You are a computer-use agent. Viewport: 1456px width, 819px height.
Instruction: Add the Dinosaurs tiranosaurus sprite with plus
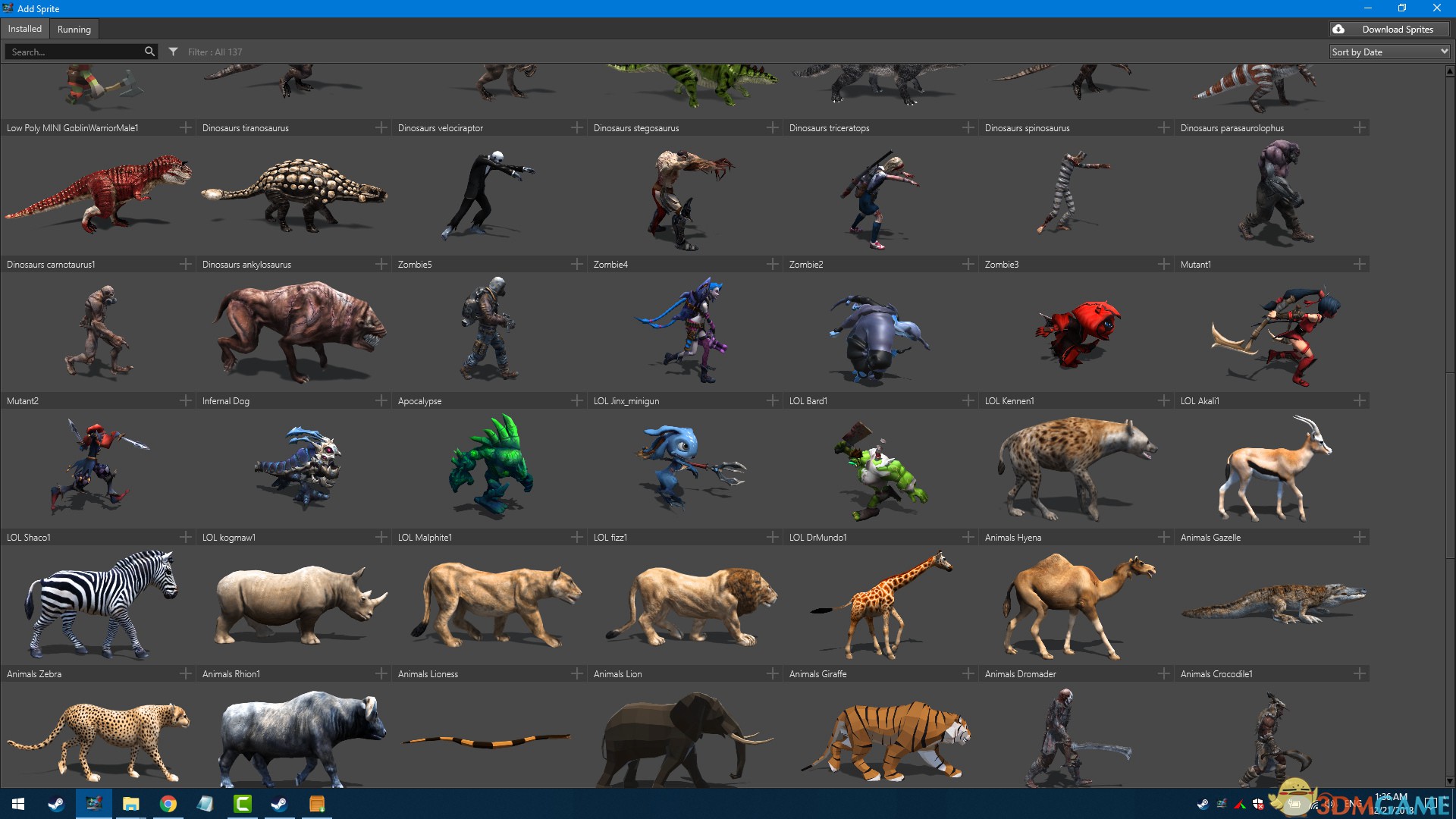(x=381, y=127)
